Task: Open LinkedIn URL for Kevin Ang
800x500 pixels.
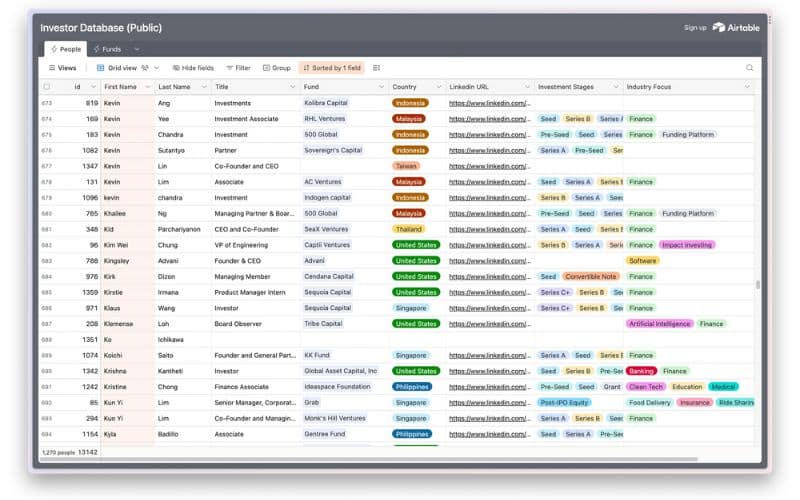Action: [490, 103]
